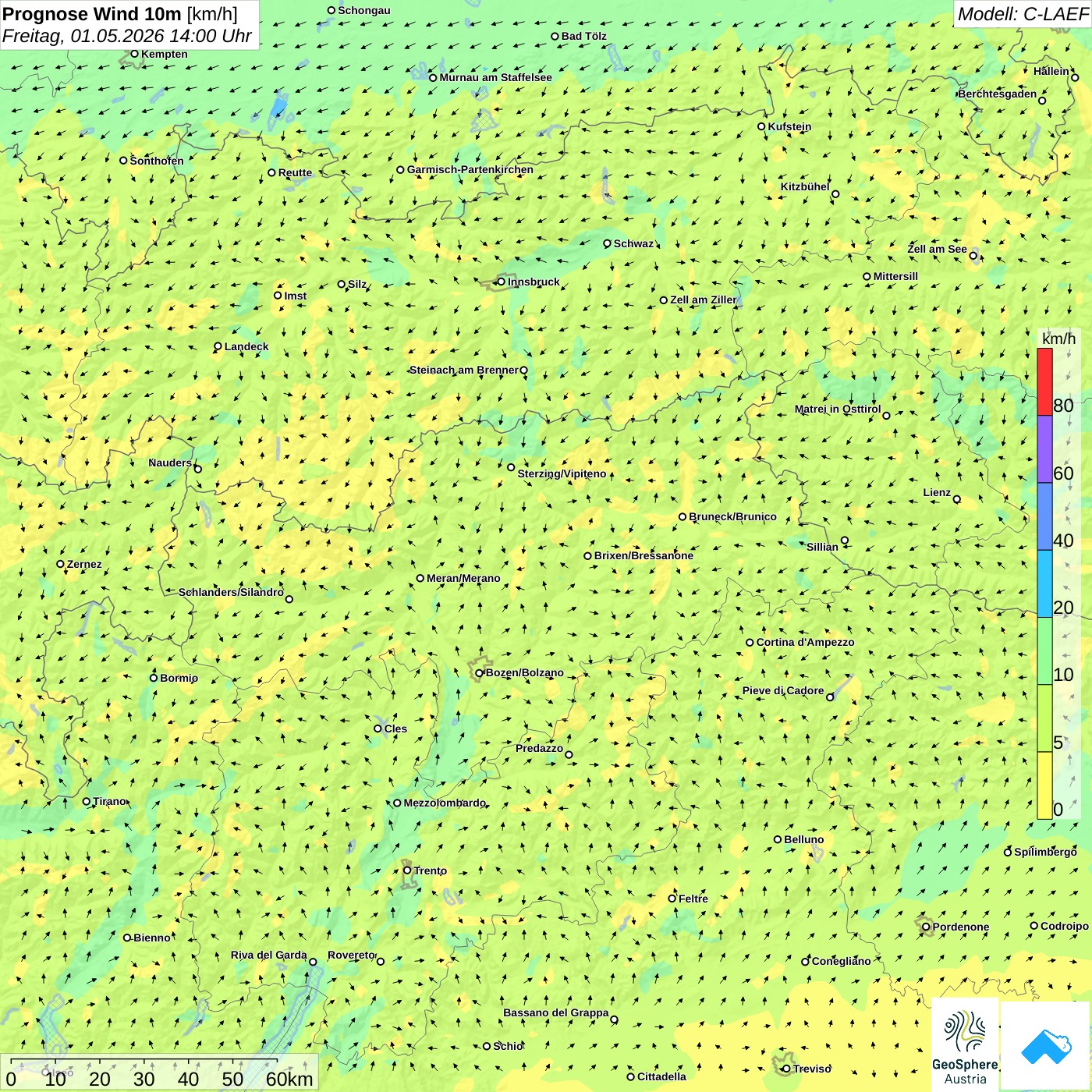Screen dimensions: 1092x1092
Task: Click the 'Riva del Garda' label
Action: point(269,955)
